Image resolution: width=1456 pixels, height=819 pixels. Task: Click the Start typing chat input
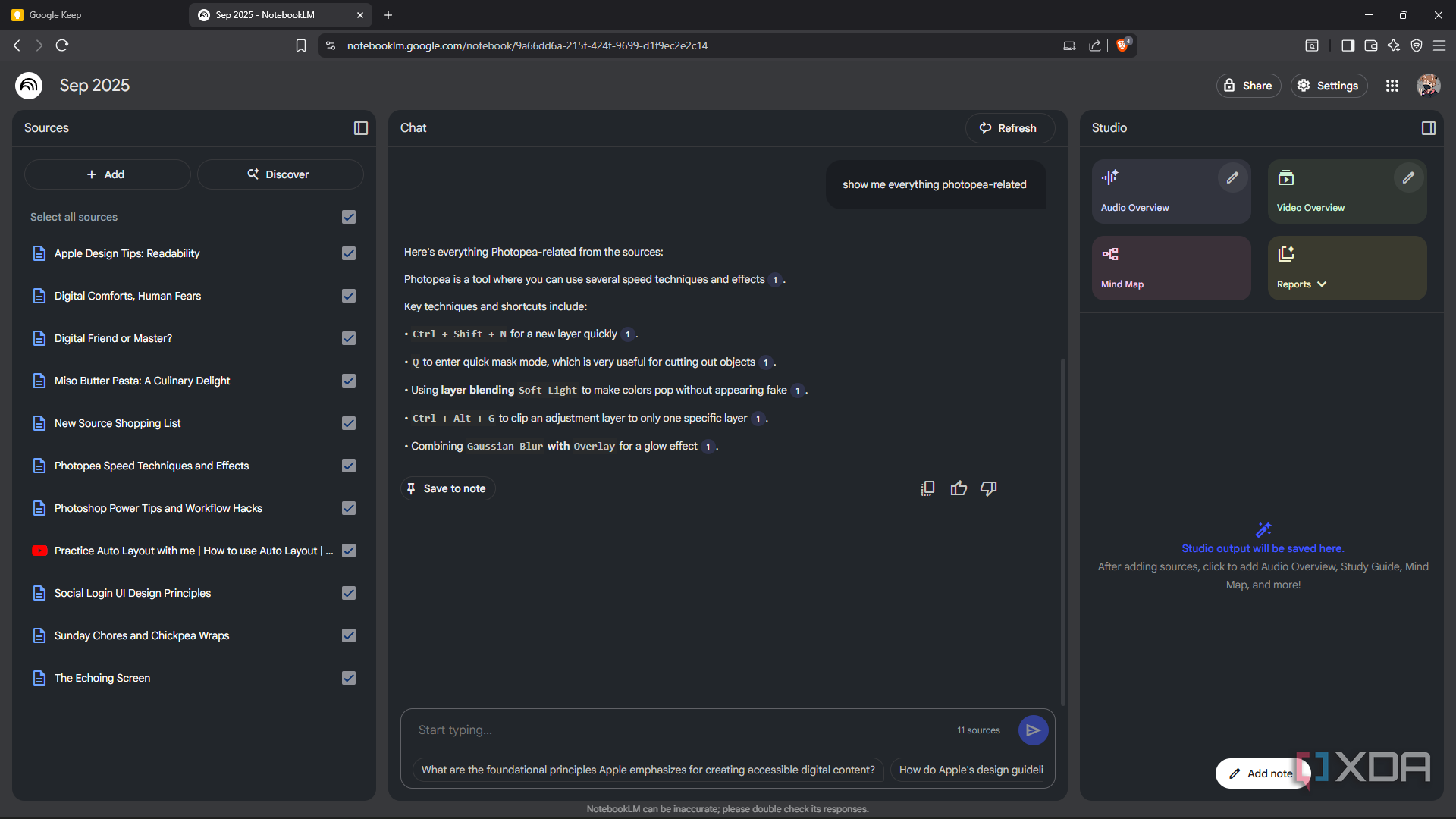click(679, 730)
